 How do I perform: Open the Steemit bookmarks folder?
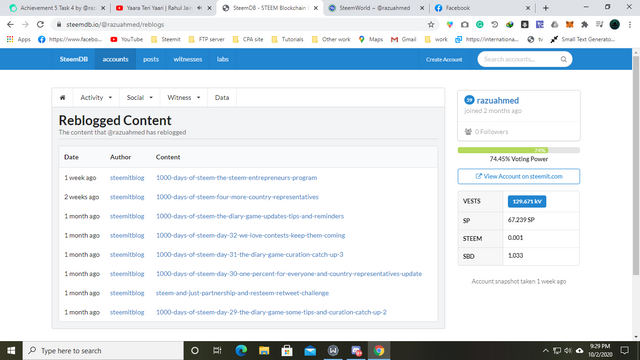(x=166, y=39)
